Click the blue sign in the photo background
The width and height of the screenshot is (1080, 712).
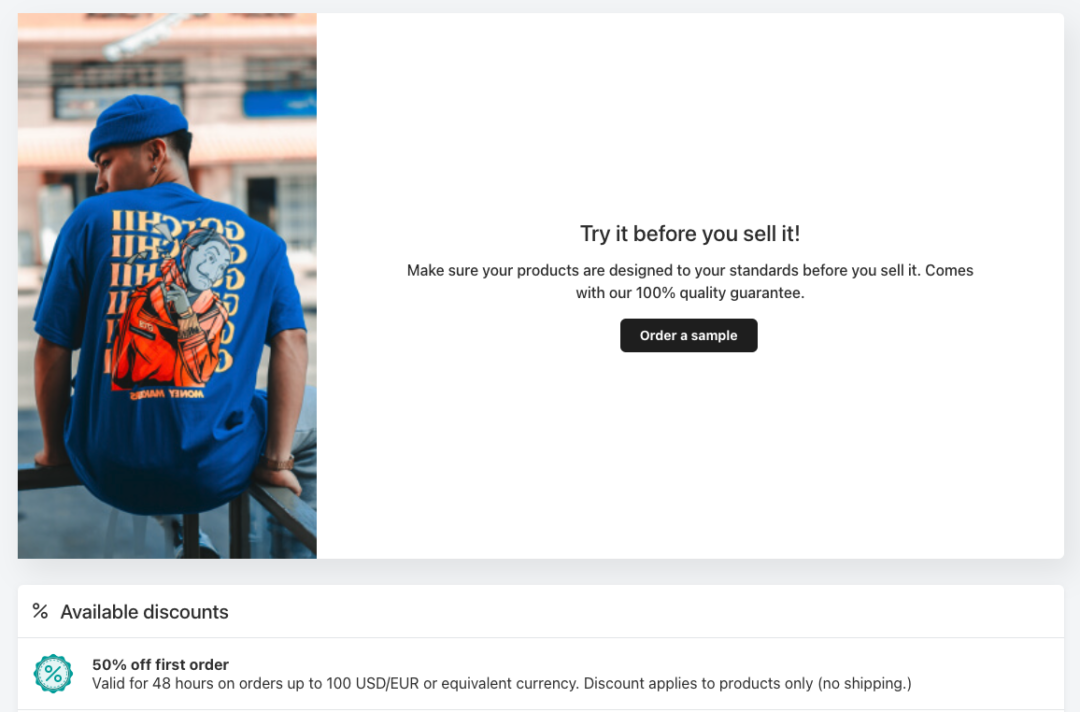[279, 102]
